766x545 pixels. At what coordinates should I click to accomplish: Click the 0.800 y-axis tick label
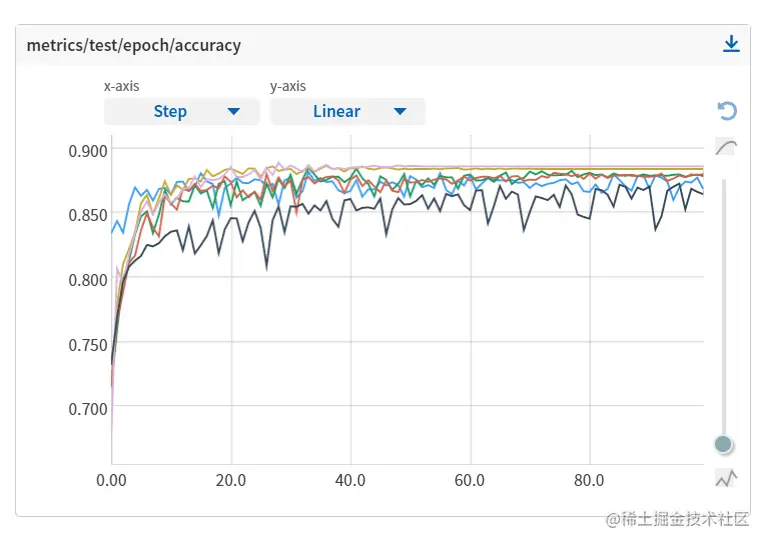(x=88, y=280)
